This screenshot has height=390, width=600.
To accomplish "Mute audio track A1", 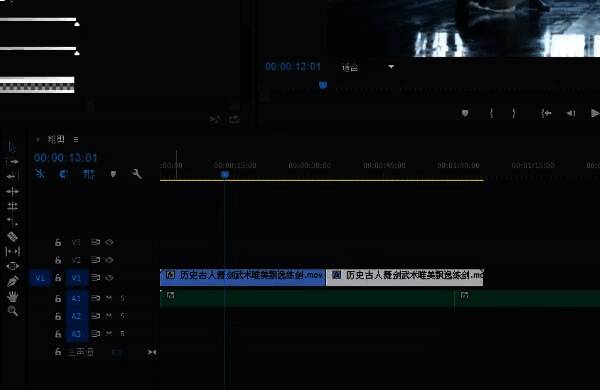I will pyautogui.click(x=109, y=298).
